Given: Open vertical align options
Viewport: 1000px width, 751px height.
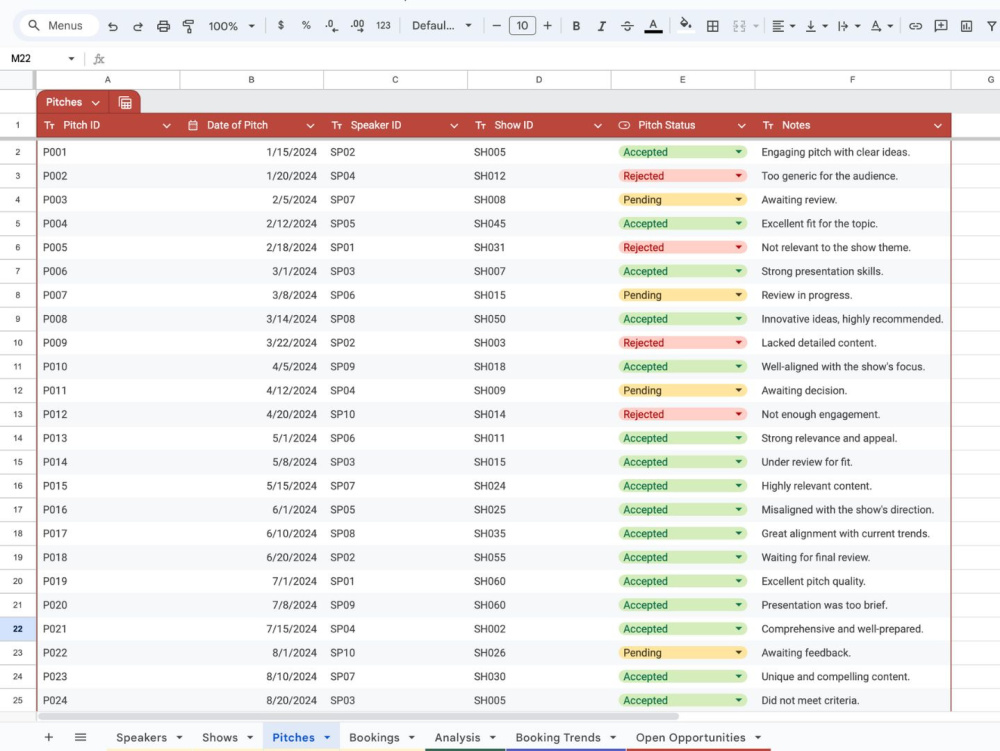Looking at the screenshot, I should click(816, 26).
